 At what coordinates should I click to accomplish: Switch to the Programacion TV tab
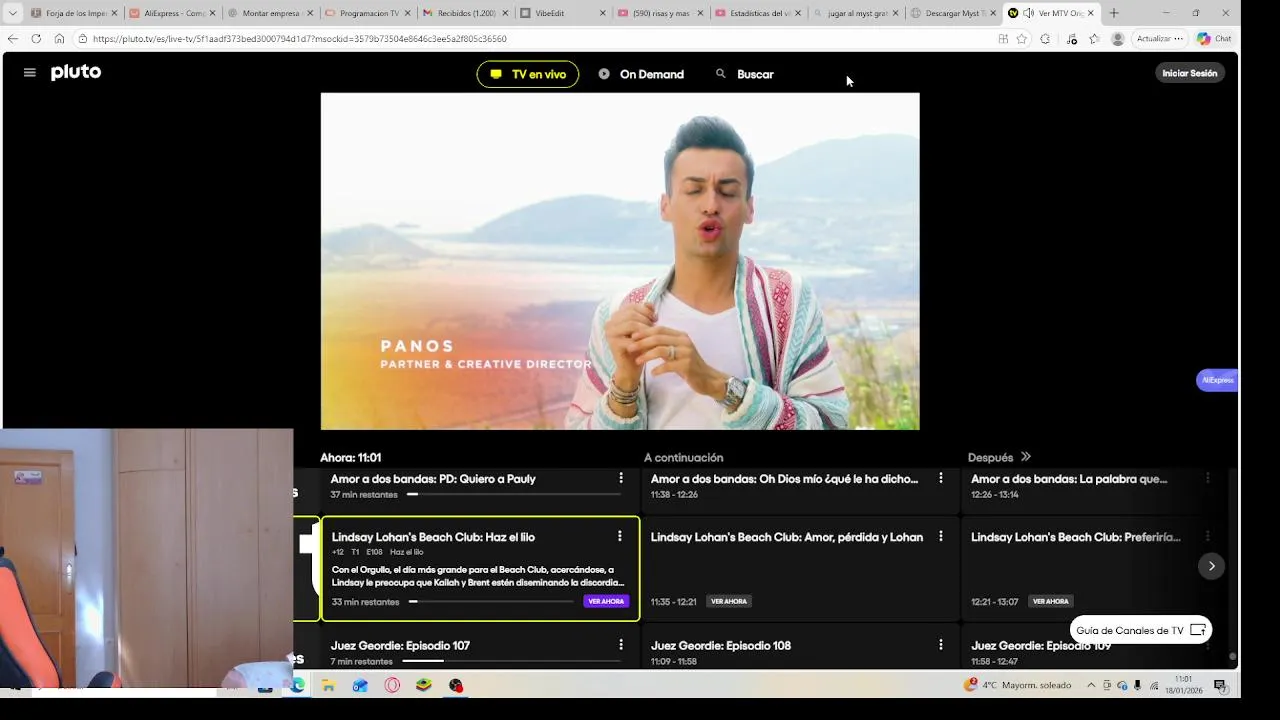point(366,13)
